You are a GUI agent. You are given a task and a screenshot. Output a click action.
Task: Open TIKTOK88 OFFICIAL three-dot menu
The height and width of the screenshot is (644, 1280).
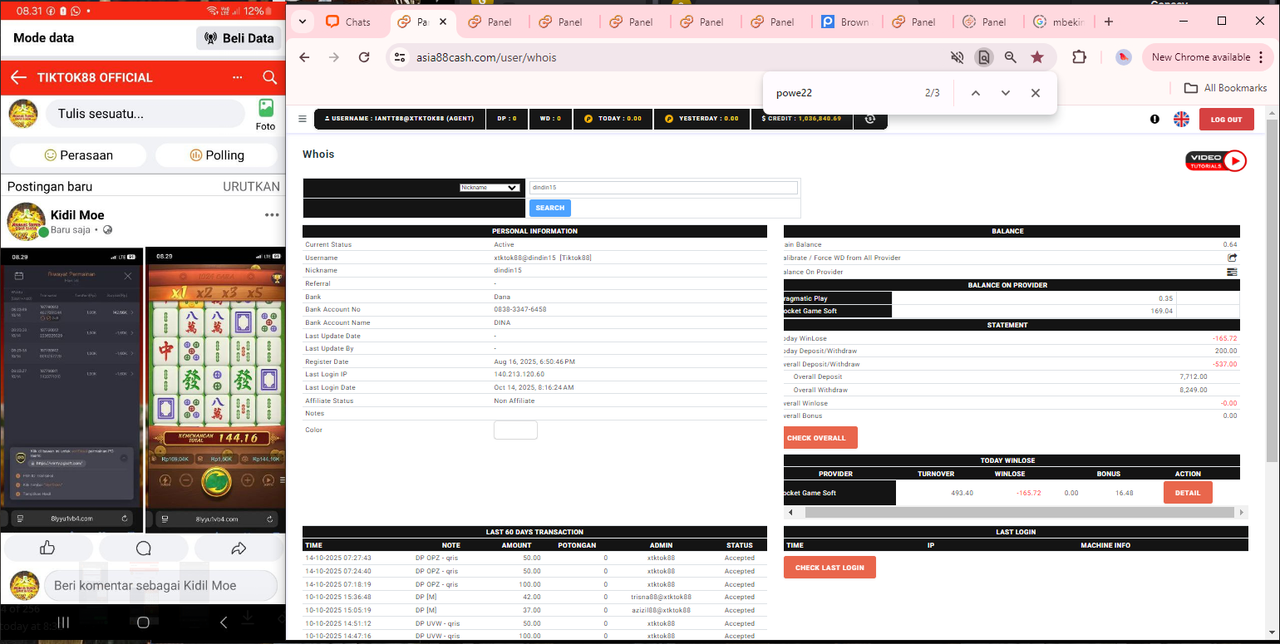tap(237, 77)
